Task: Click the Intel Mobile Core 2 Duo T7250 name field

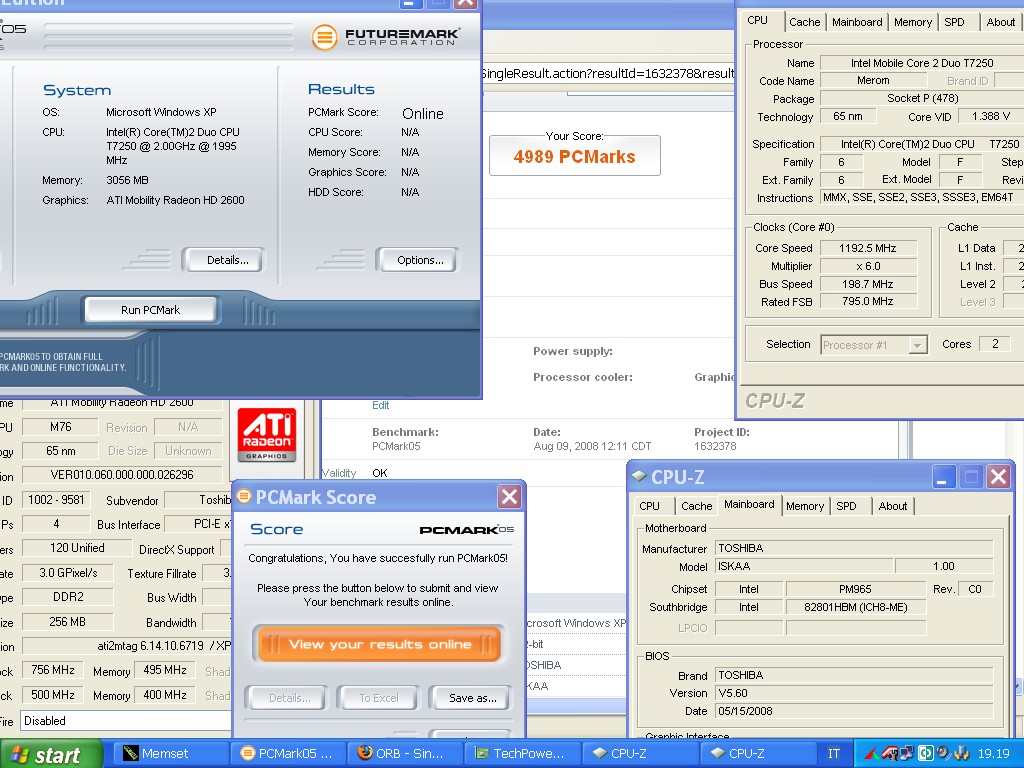Action: pyautogui.click(x=921, y=63)
